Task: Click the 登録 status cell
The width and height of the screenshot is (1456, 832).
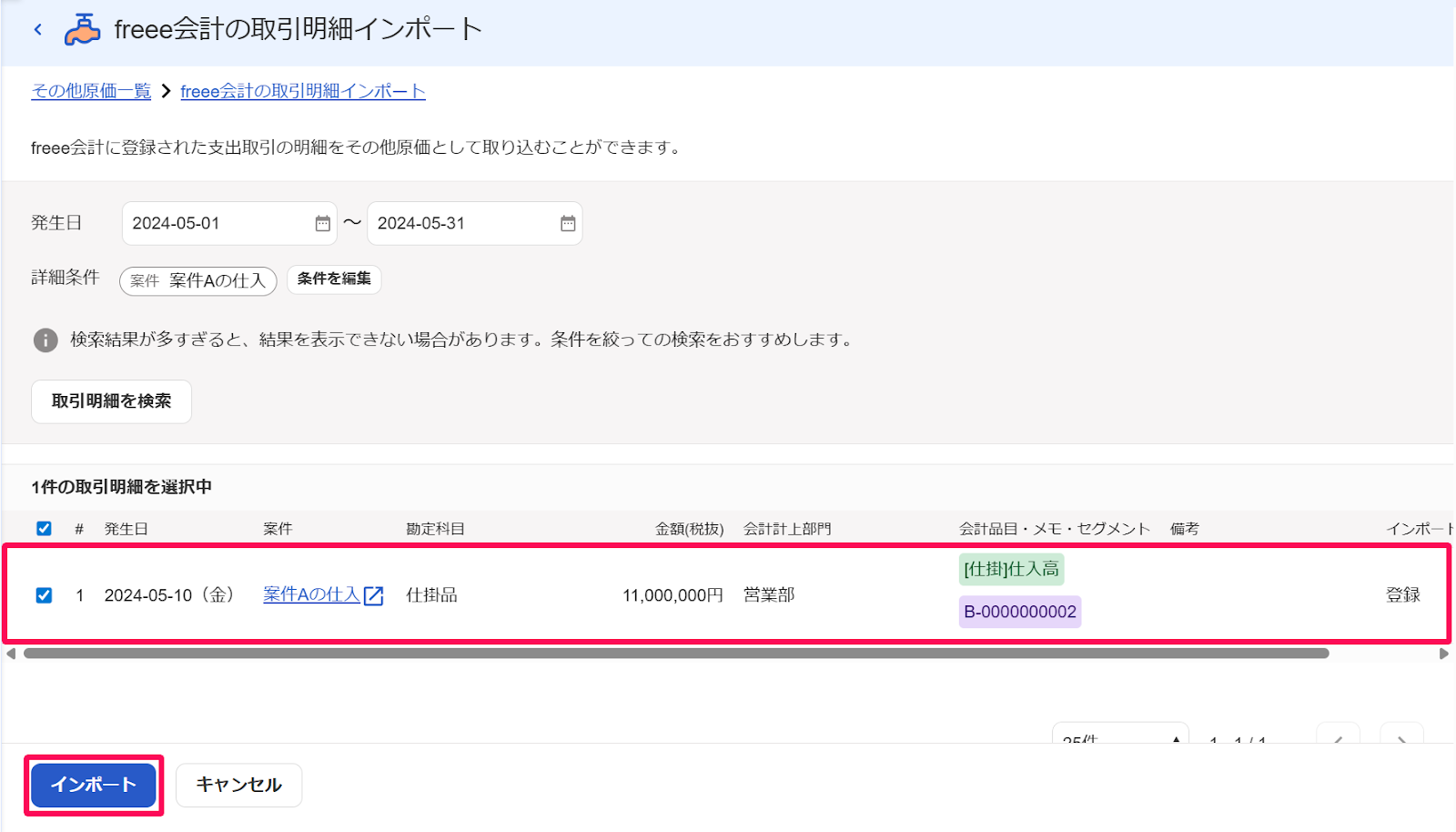Action: click(x=1402, y=595)
